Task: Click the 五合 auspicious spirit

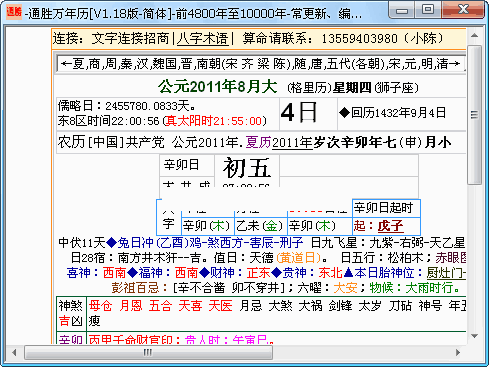Action: click(160, 305)
